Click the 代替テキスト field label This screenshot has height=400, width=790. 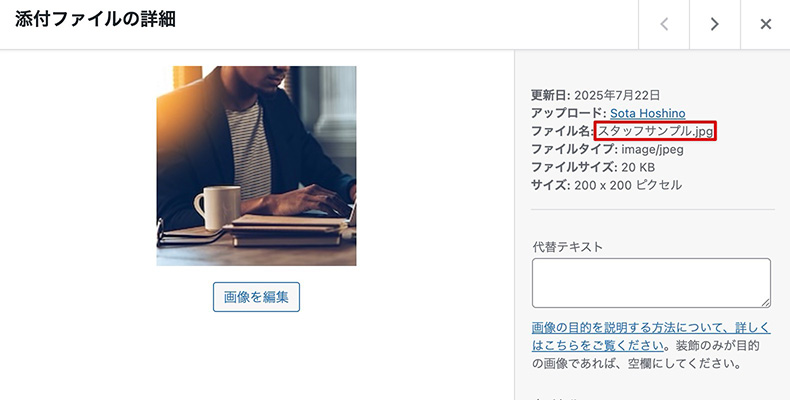coord(567,247)
